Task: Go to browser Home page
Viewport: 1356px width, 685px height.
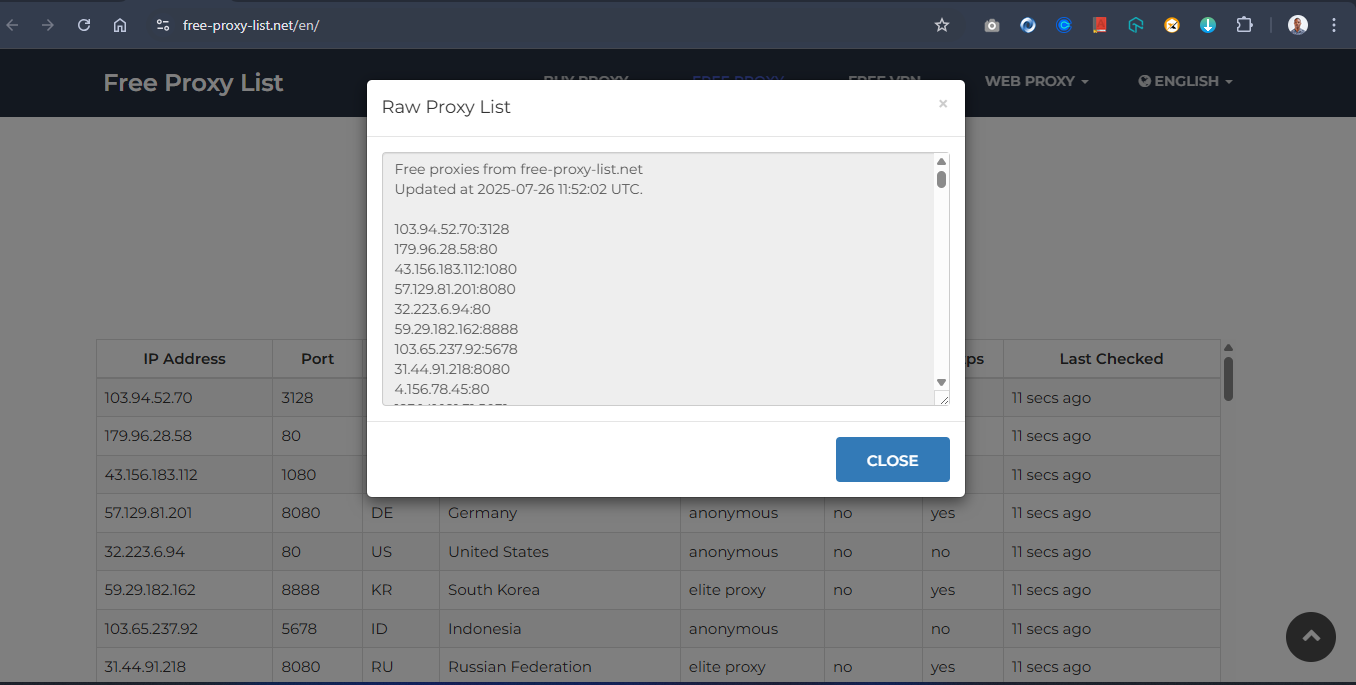Action: pos(120,25)
